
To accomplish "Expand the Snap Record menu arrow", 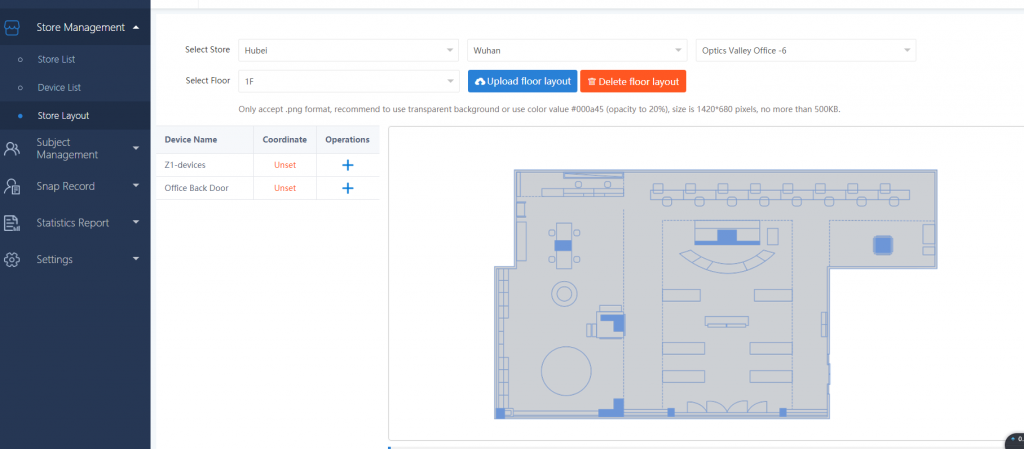I will (x=135, y=186).
